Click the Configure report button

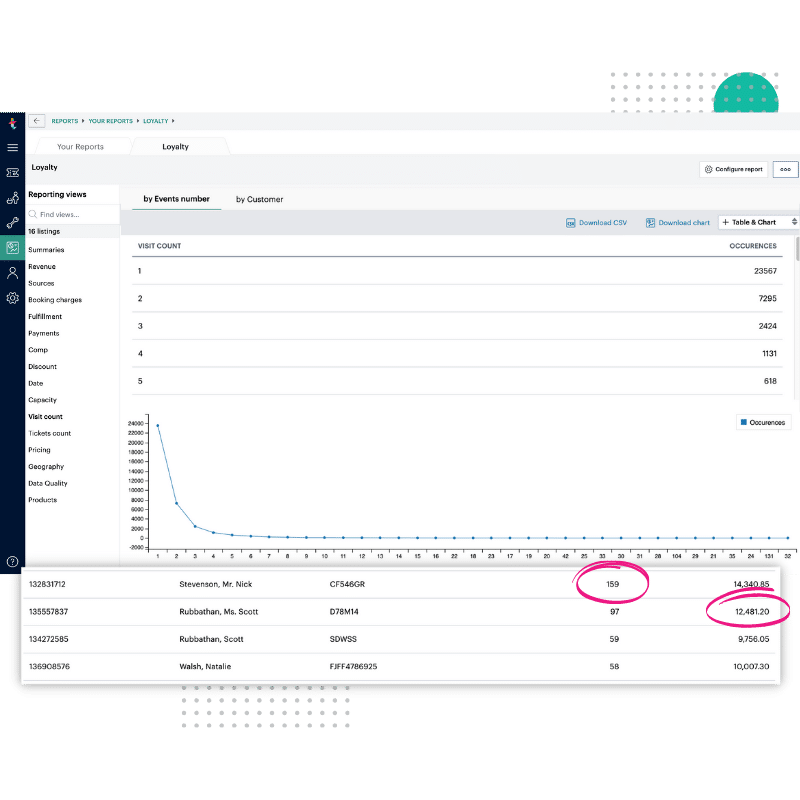(x=733, y=169)
